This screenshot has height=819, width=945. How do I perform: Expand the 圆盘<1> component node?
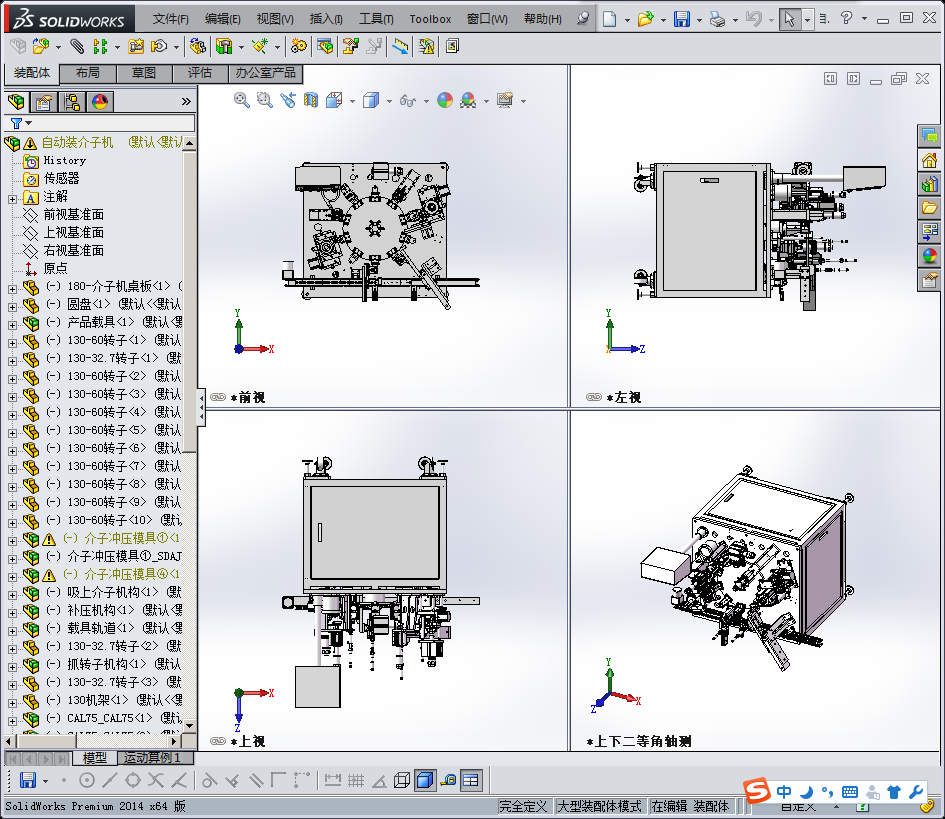click(x=12, y=307)
